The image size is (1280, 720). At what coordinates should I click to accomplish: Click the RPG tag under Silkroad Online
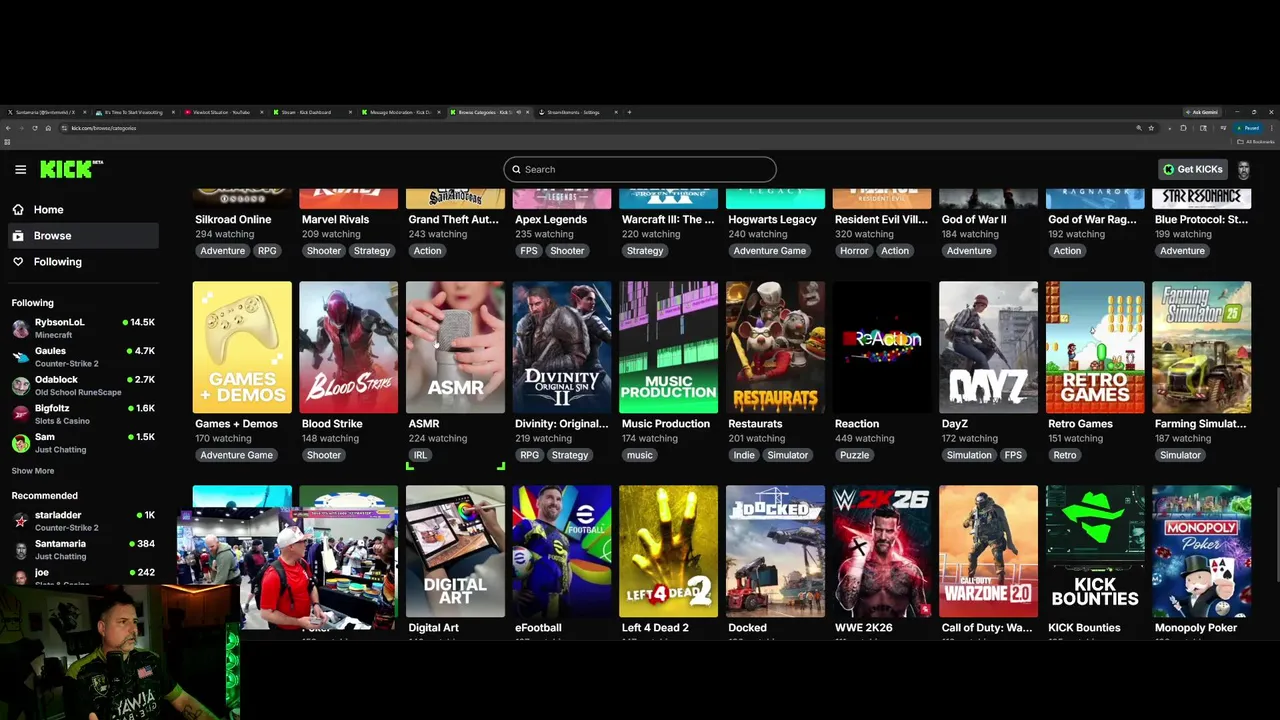pos(267,251)
